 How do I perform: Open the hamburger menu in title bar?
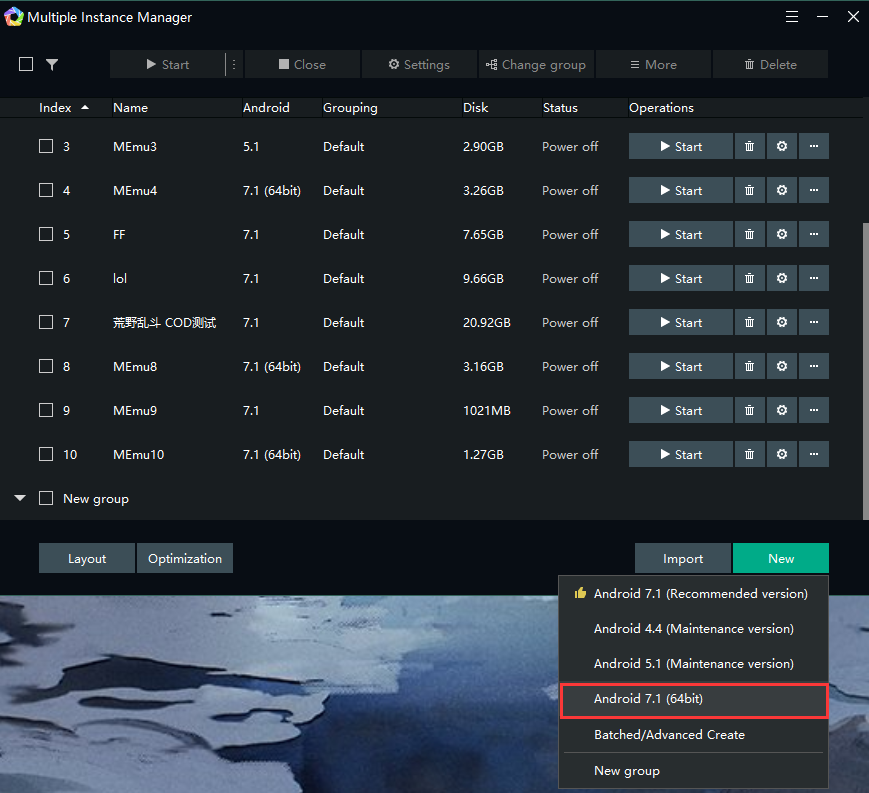[x=792, y=18]
